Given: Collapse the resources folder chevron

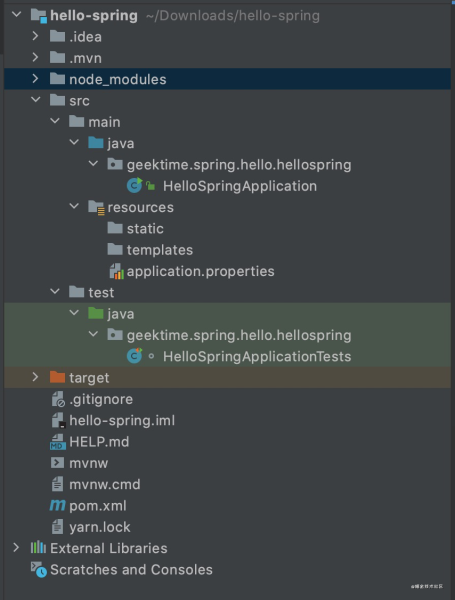Looking at the screenshot, I should [x=74, y=207].
